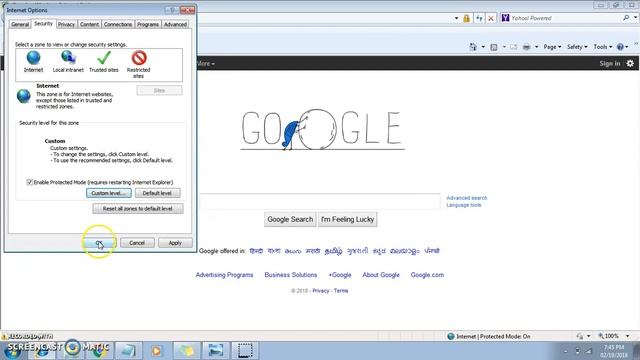Screen dimensions: 640x360
Task: Click the Read mail icon in command bar
Action: 513,47
